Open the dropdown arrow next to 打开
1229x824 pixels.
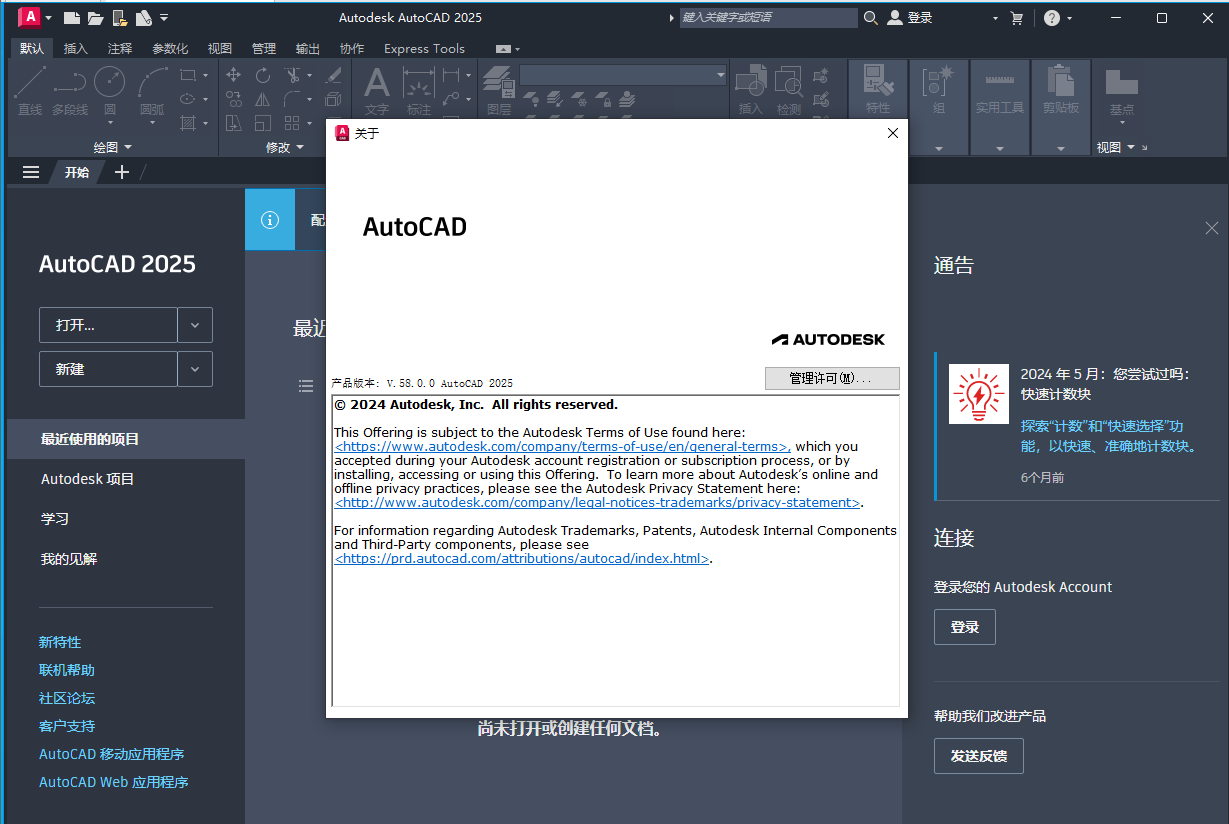[195, 325]
